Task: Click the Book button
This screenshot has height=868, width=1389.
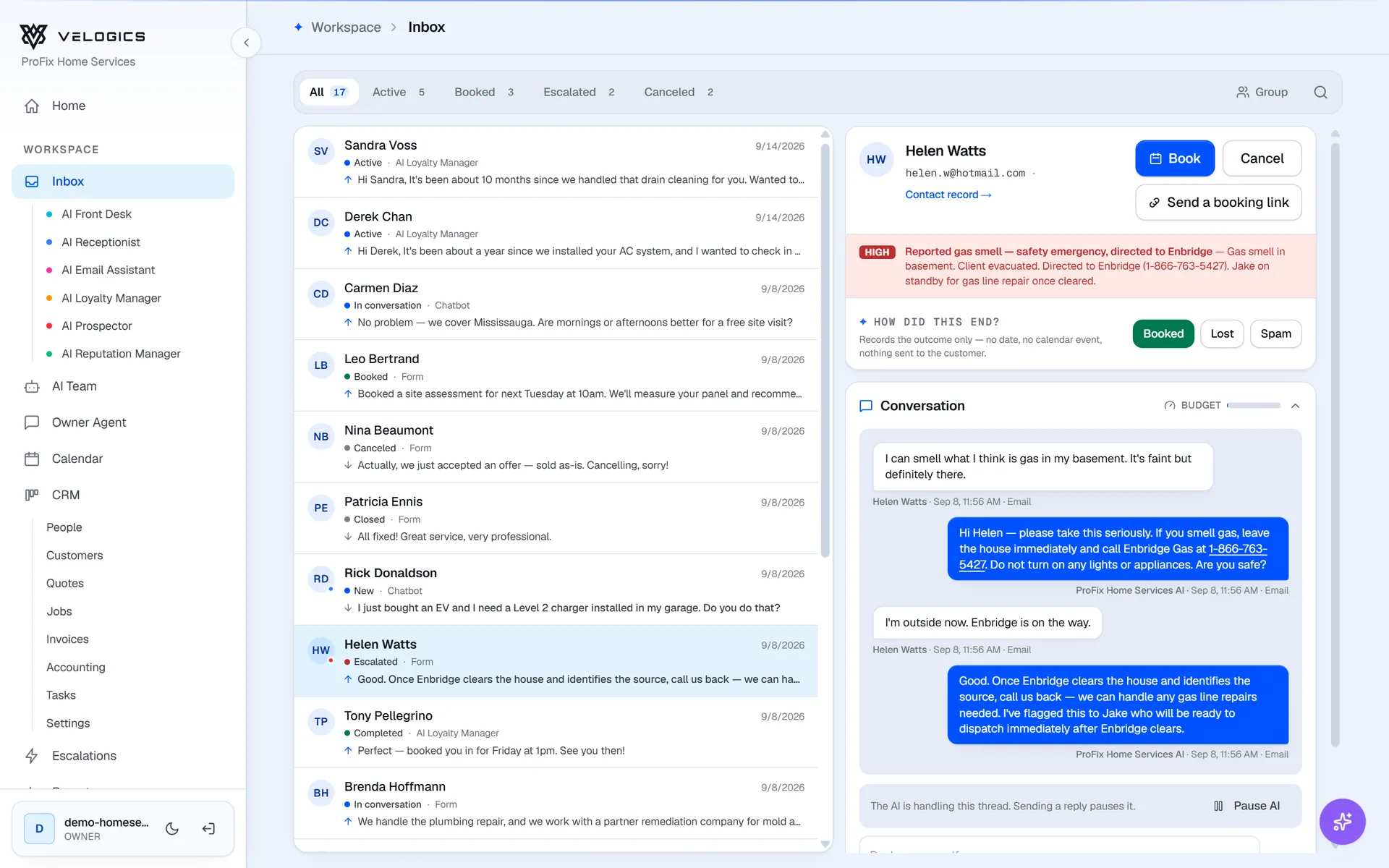Action: coord(1175,158)
